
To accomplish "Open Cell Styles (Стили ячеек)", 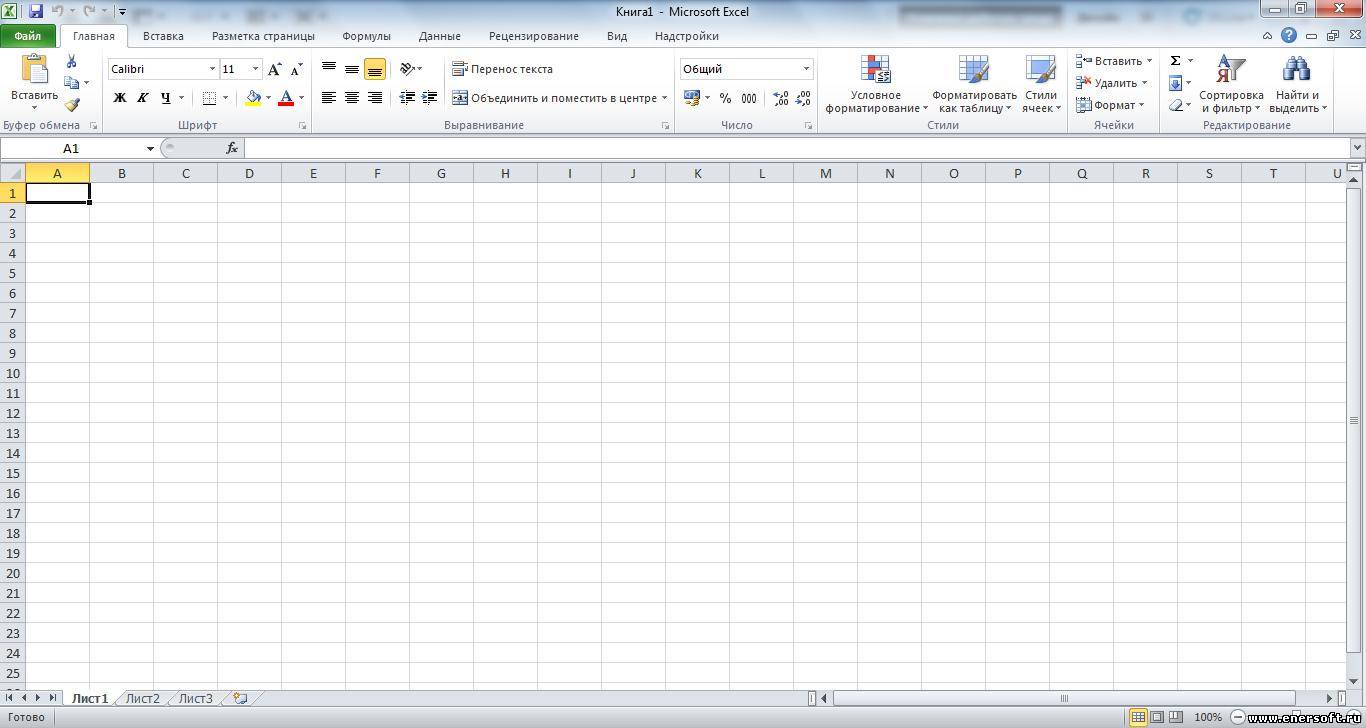I will [x=1041, y=84].
